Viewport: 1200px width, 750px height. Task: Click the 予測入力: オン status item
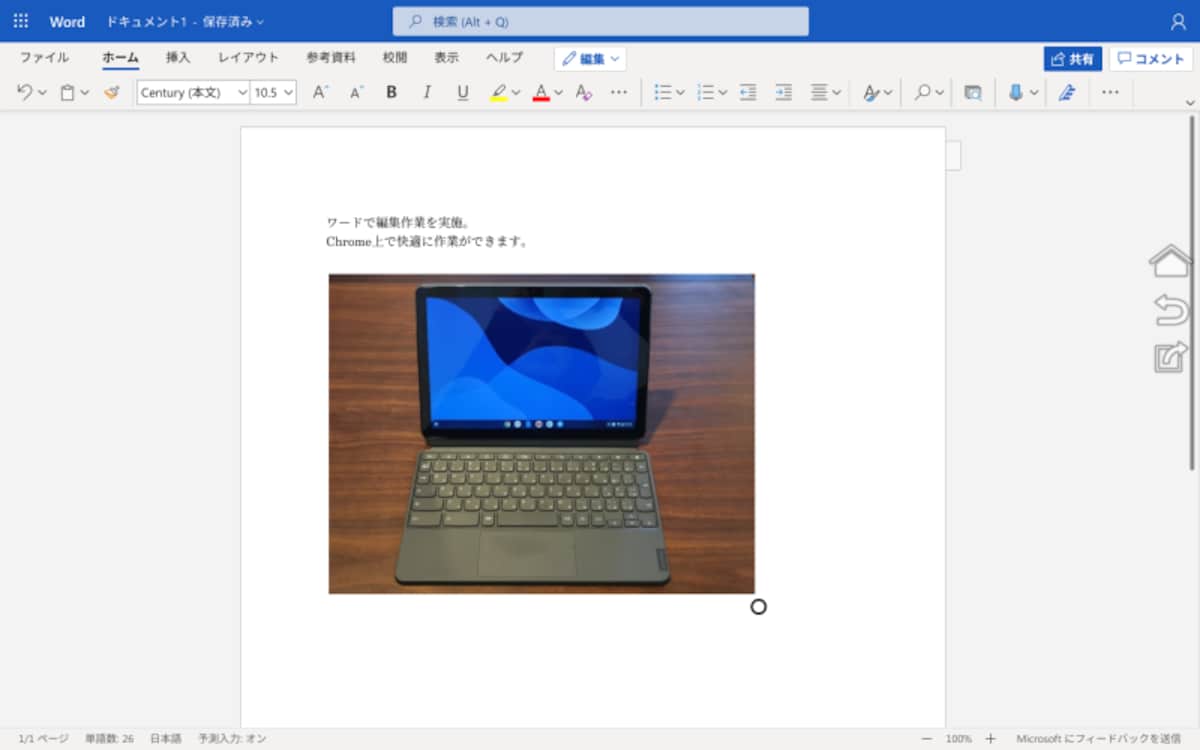pyautogui.click(x=232, y=738)
